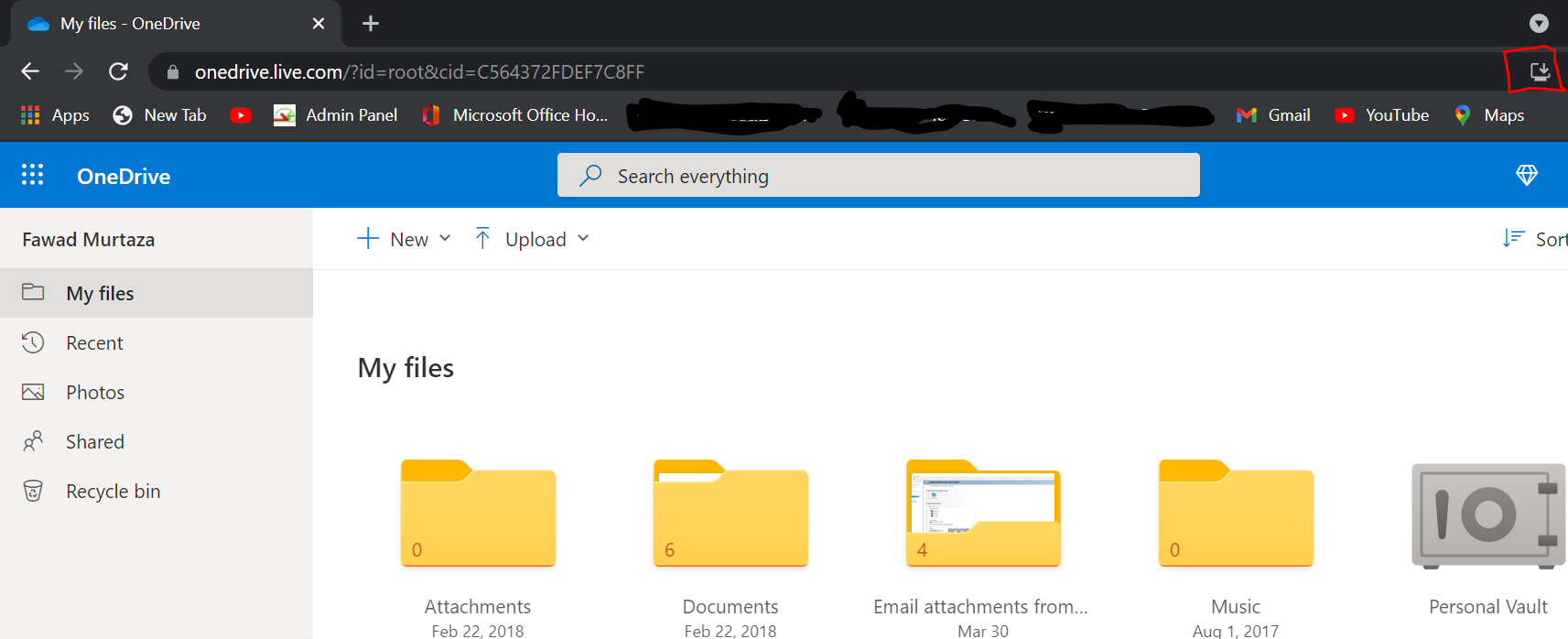Open the Sort options
This screenshot has height=639, width=1568.
(1535, 239)
